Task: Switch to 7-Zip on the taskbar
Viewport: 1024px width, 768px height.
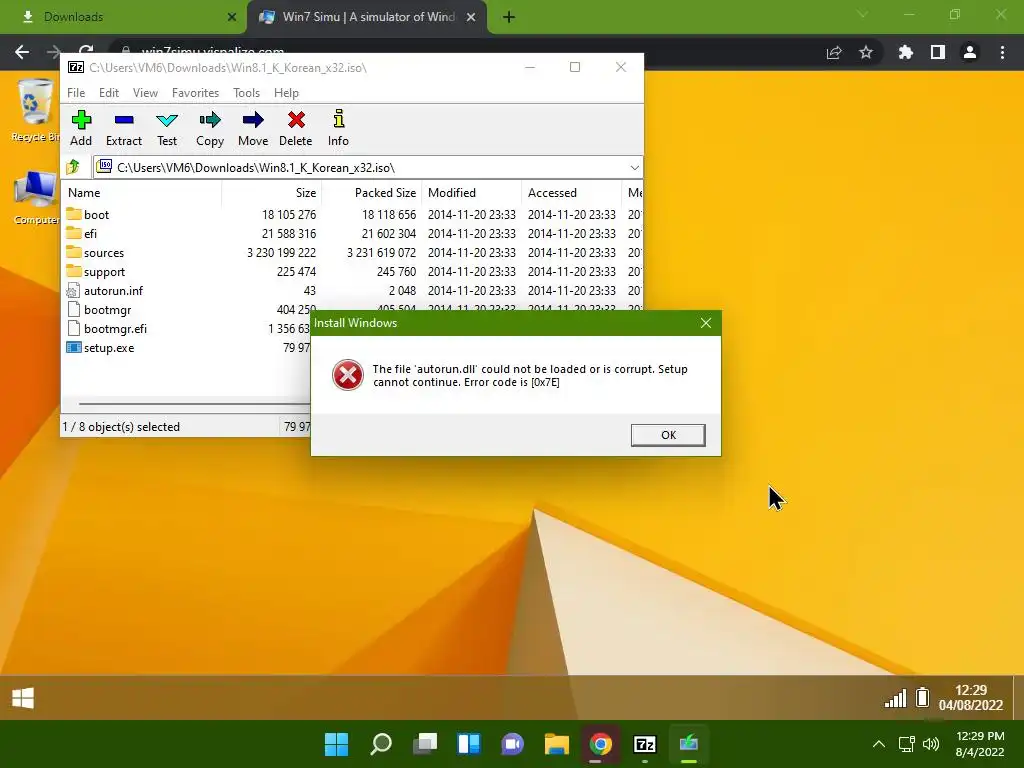Action: pos(645,744)
